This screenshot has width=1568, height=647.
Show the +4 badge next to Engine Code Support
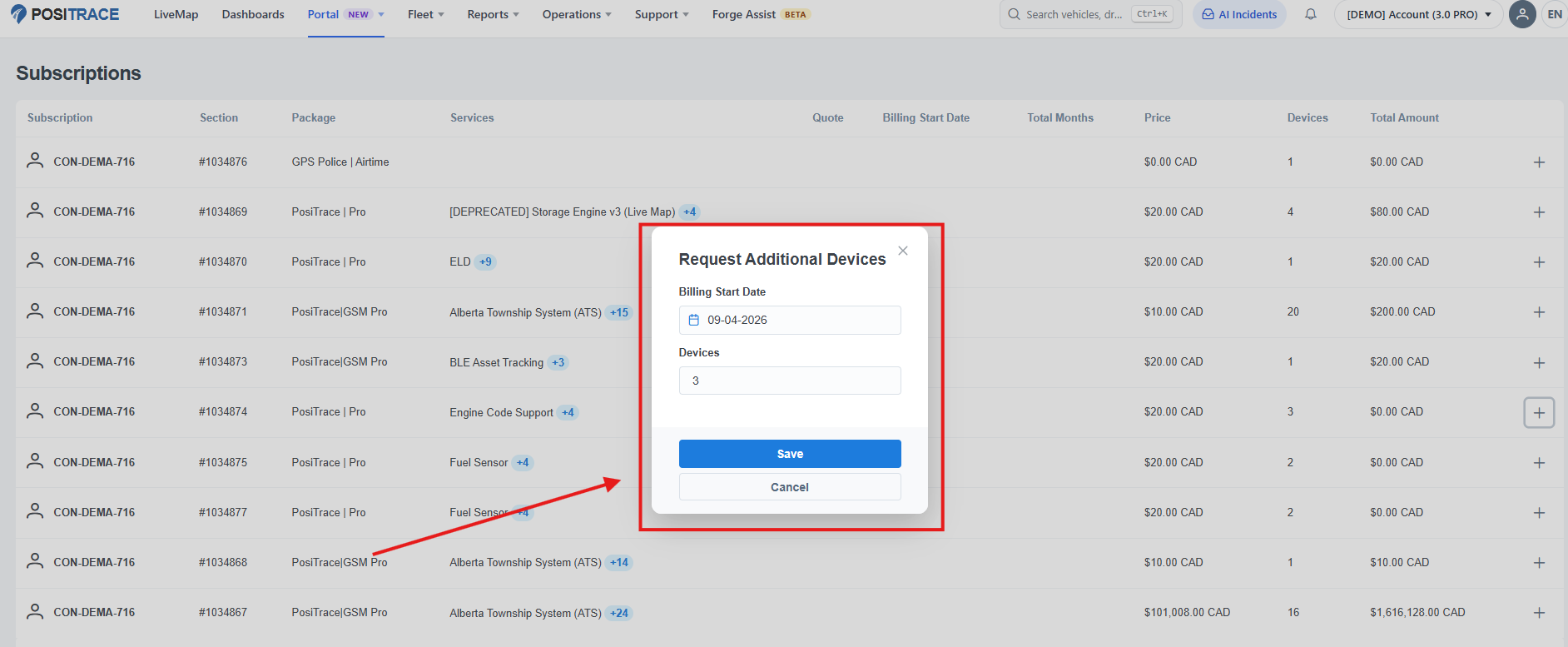[568, 412]
